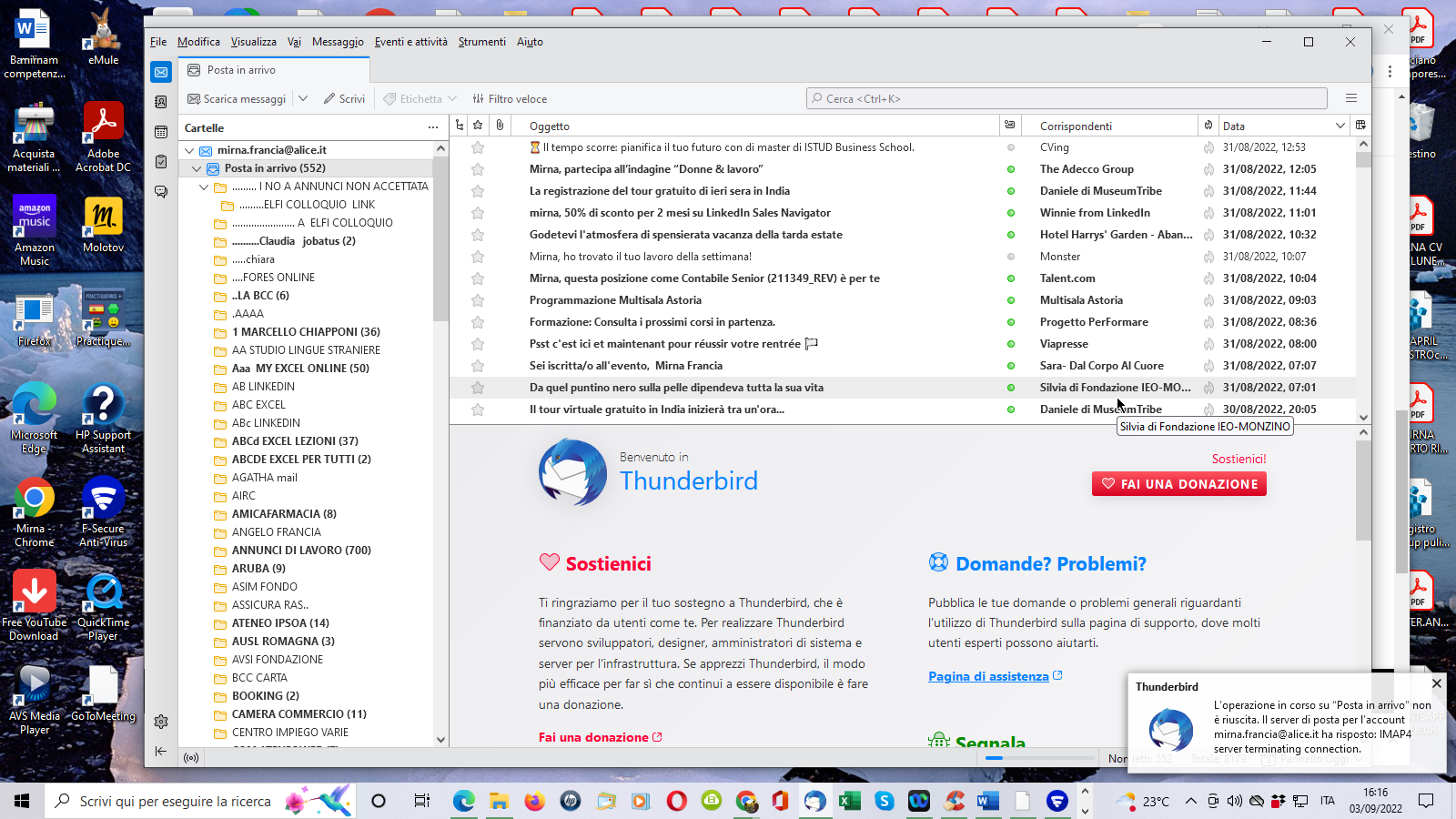Open the Mail space icon in sidebar
Image resolution: width=1456 pixels, height=819 pixels.
click(x=161, y=72)
